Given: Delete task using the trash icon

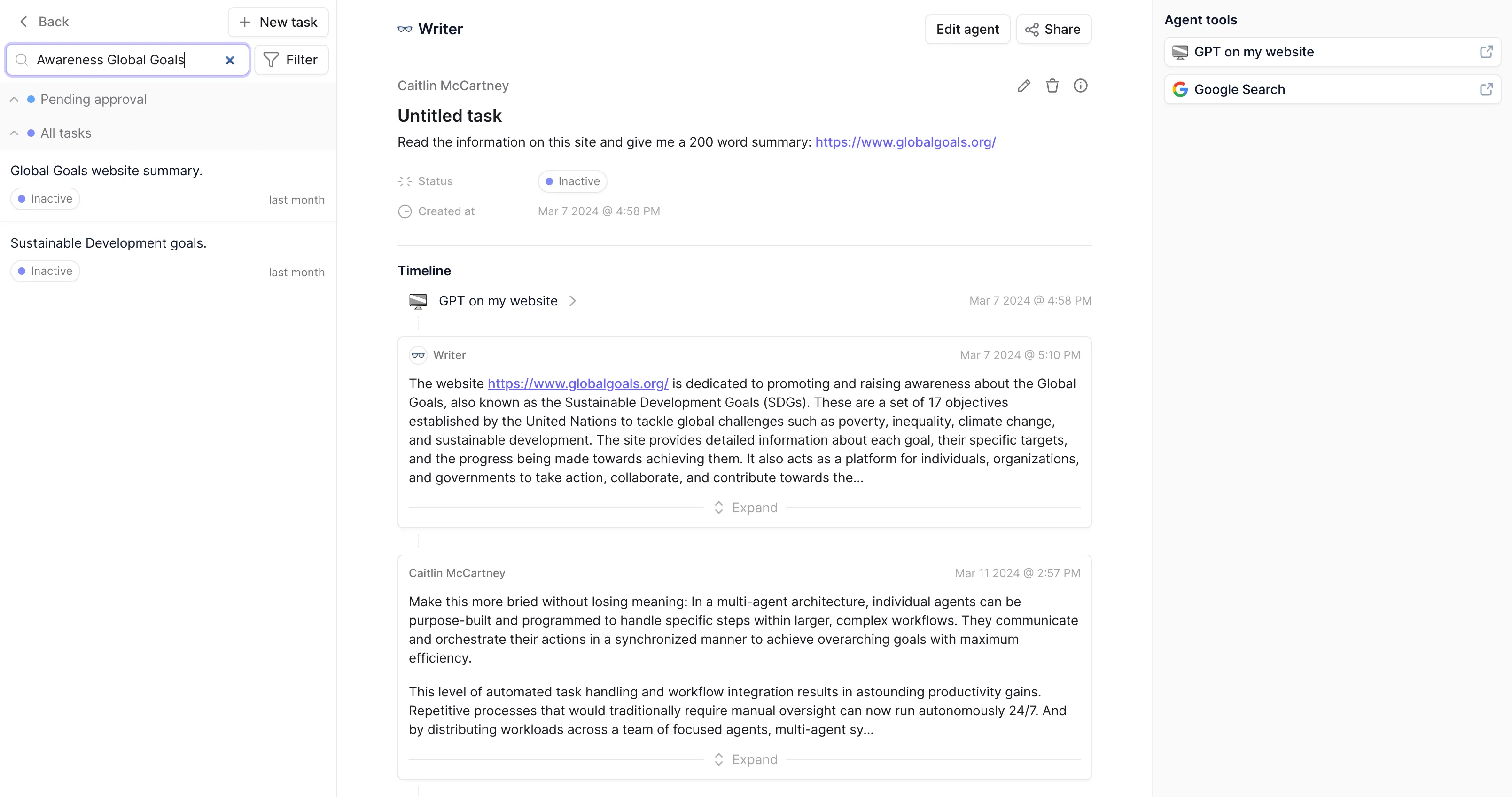Looking at the screenshot, I should 1052,86.
